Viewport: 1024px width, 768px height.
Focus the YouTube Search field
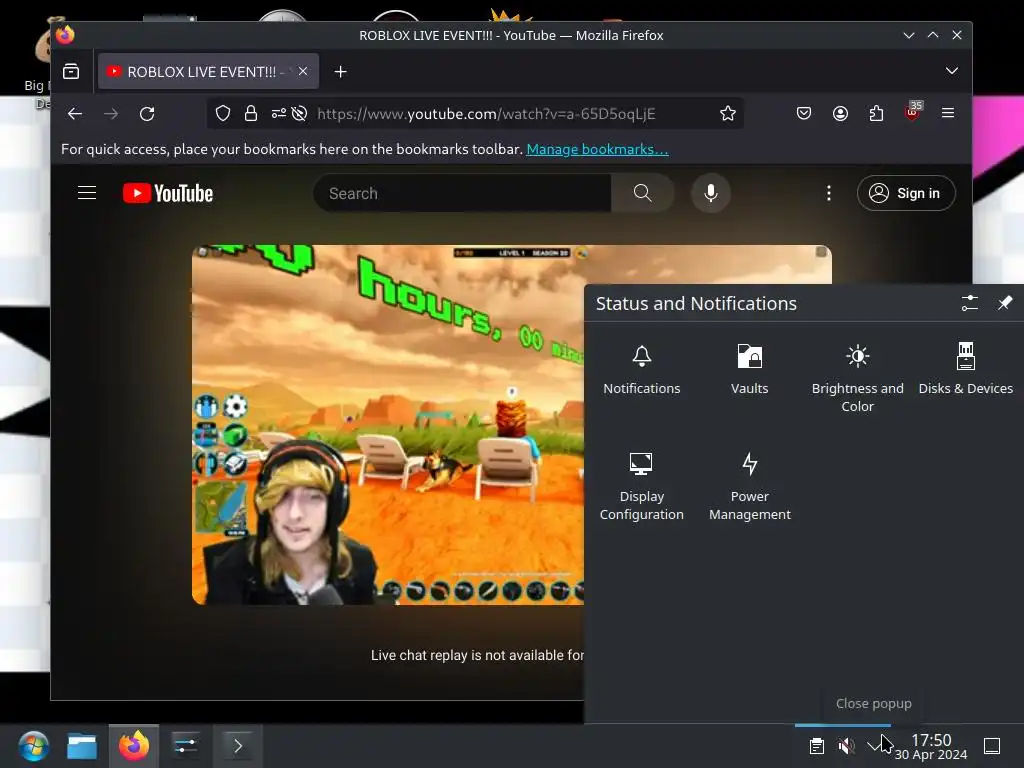tap(462, 193)
